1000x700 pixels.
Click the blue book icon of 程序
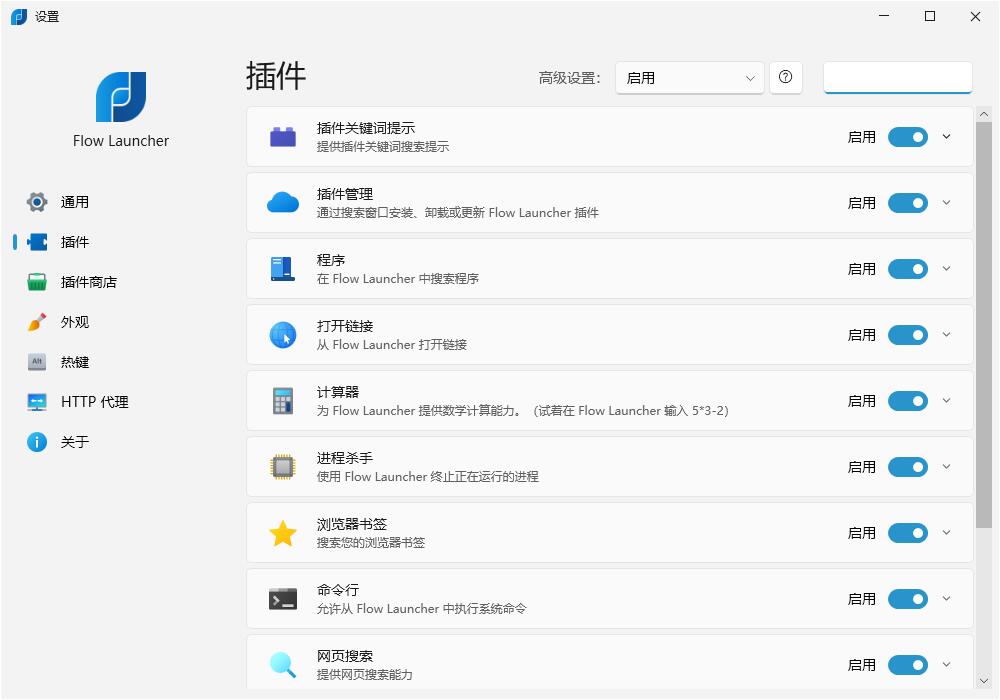click(x=283, y=269)
